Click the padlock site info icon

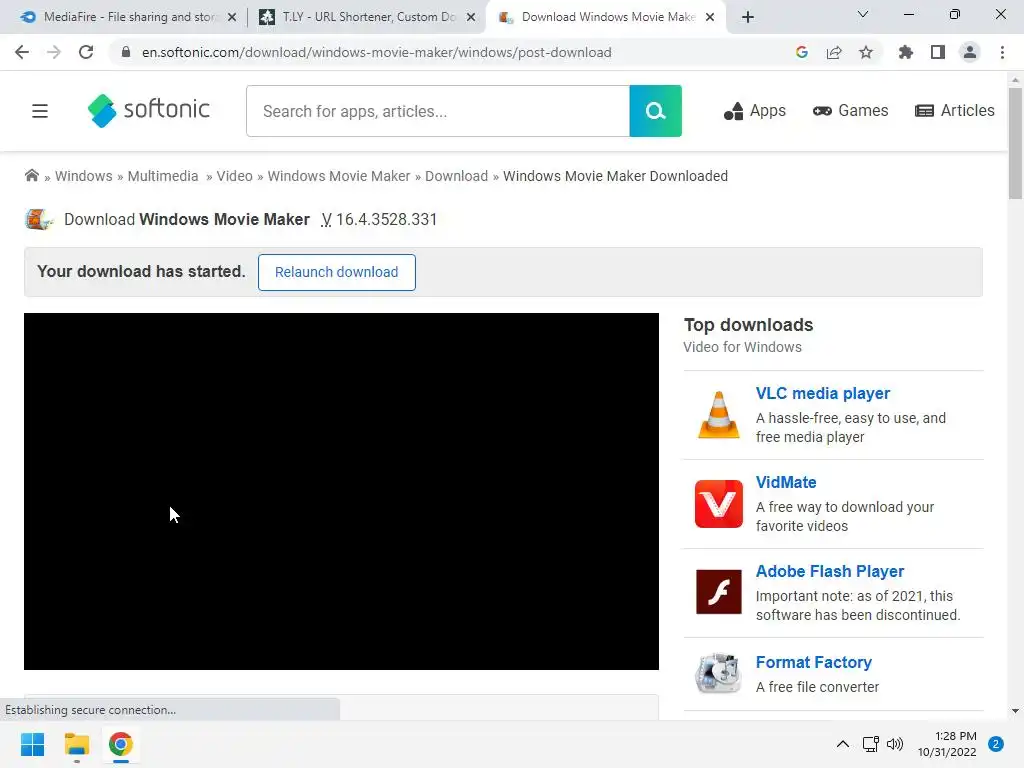tap(126, 52)
